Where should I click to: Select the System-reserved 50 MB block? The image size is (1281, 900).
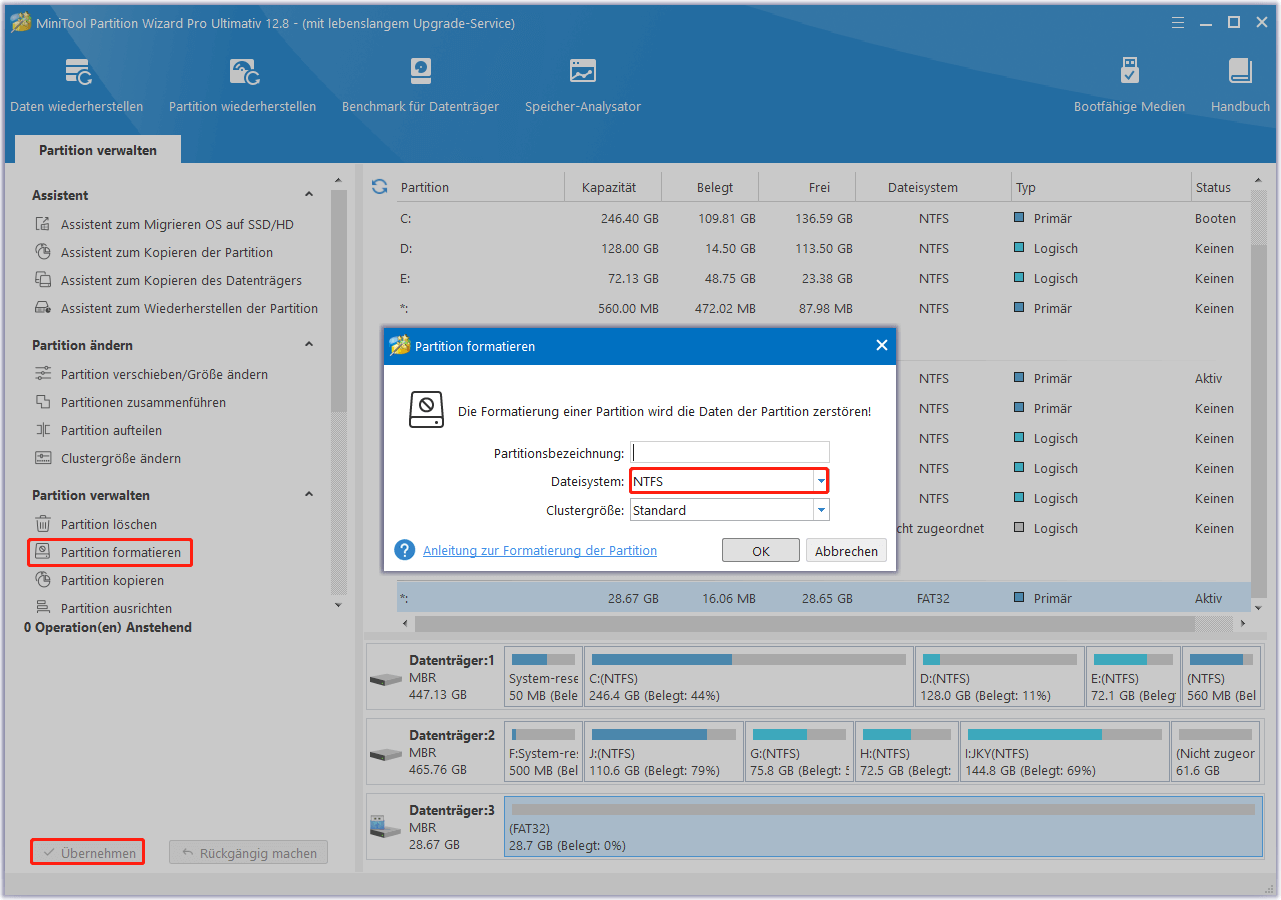(x=543, y=677)
